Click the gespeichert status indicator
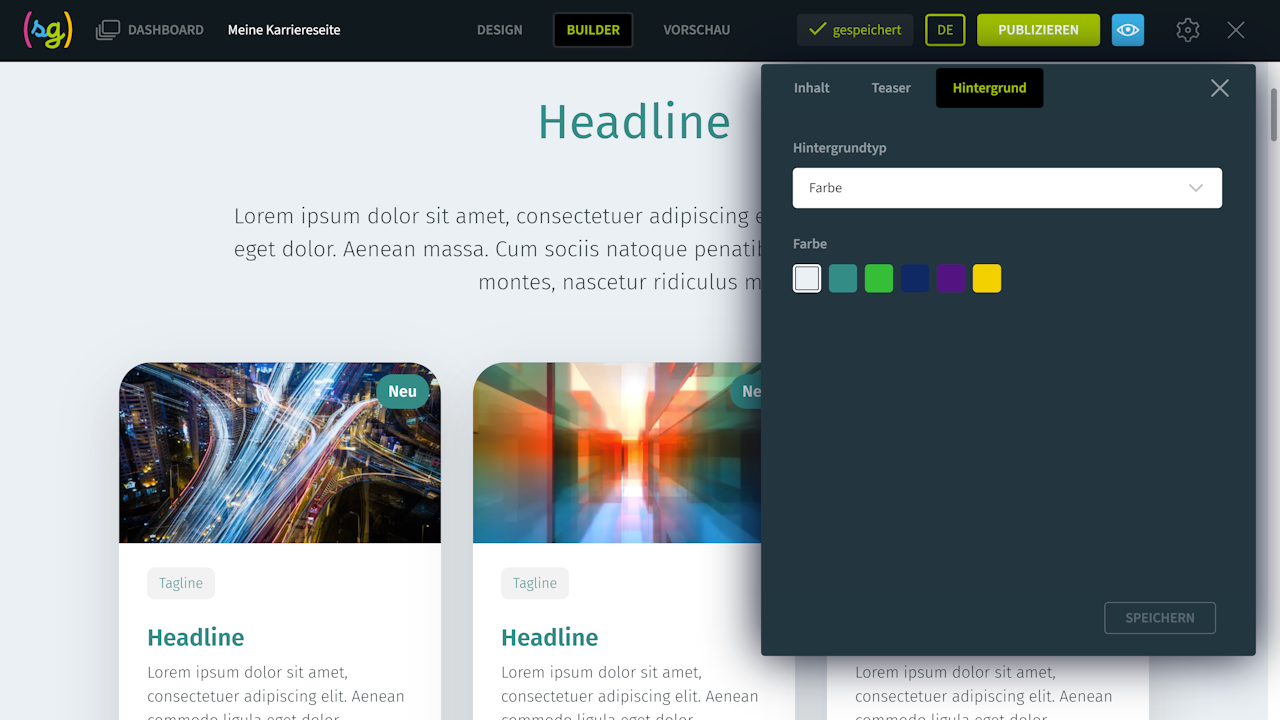Screen dimensions: 1280x720 click(x=855, y=30)
